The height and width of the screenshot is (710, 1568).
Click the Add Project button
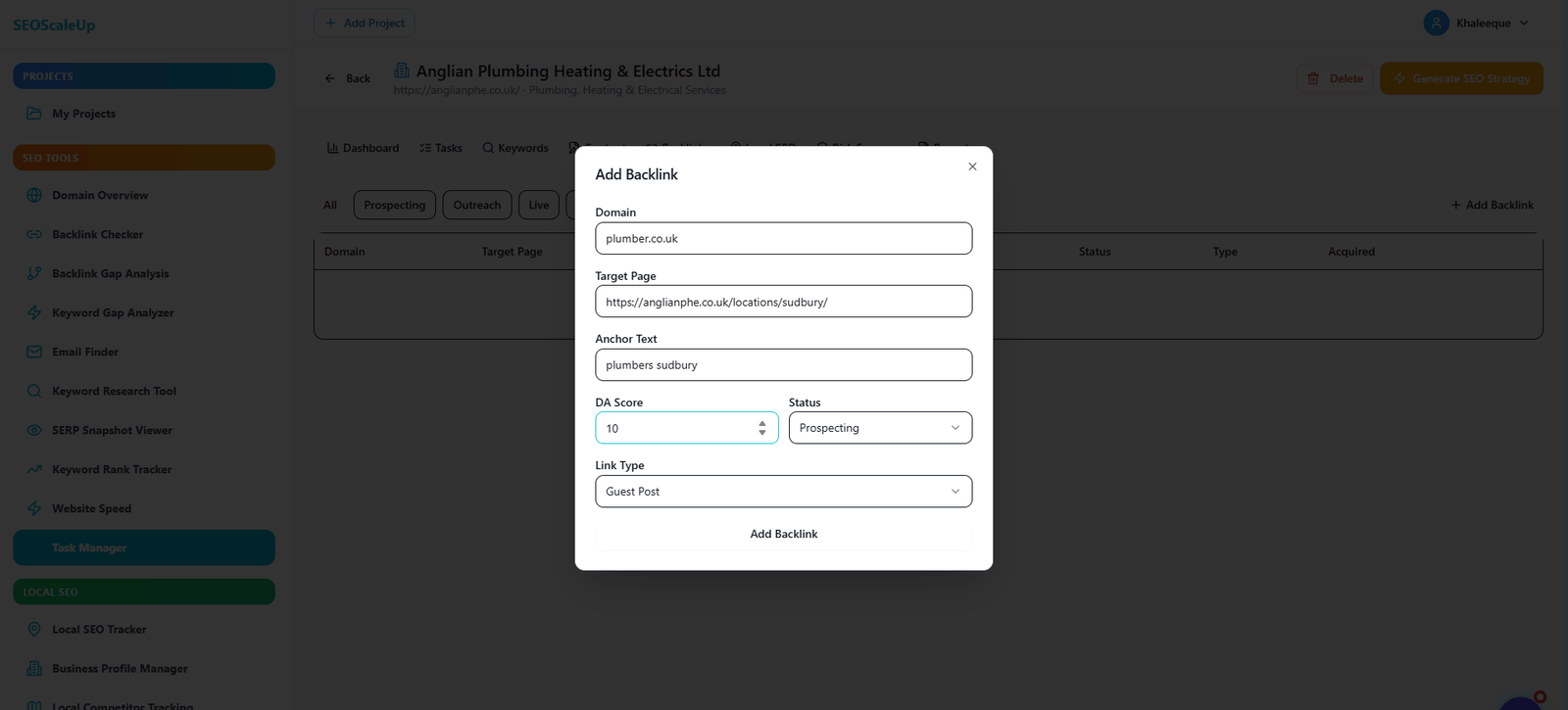coord(365,23)
